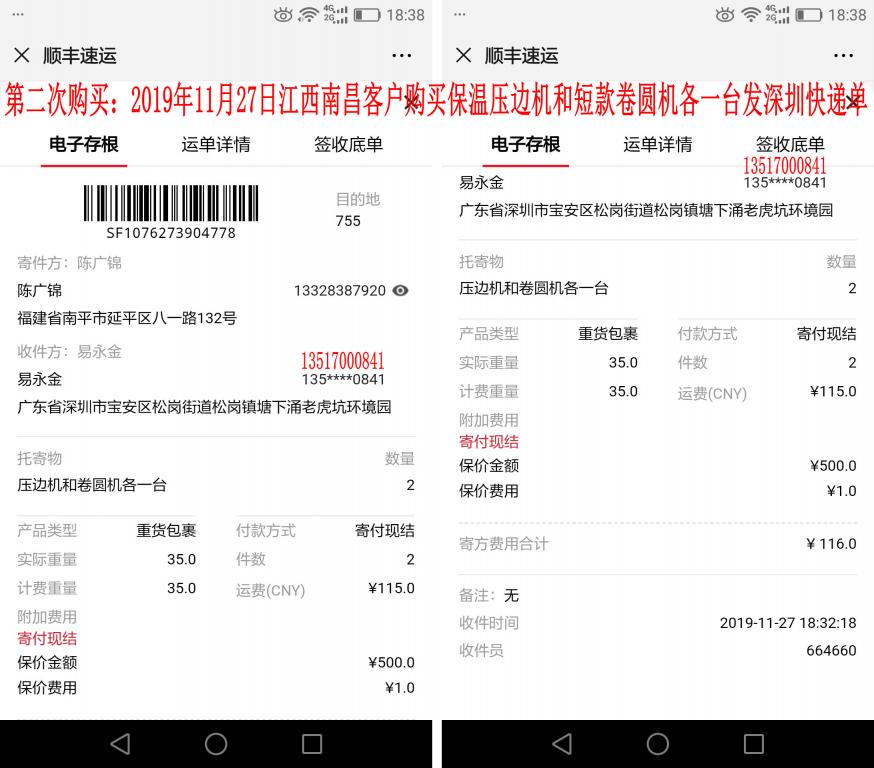Close the right 顺丰速运 page

click(464, 55)
